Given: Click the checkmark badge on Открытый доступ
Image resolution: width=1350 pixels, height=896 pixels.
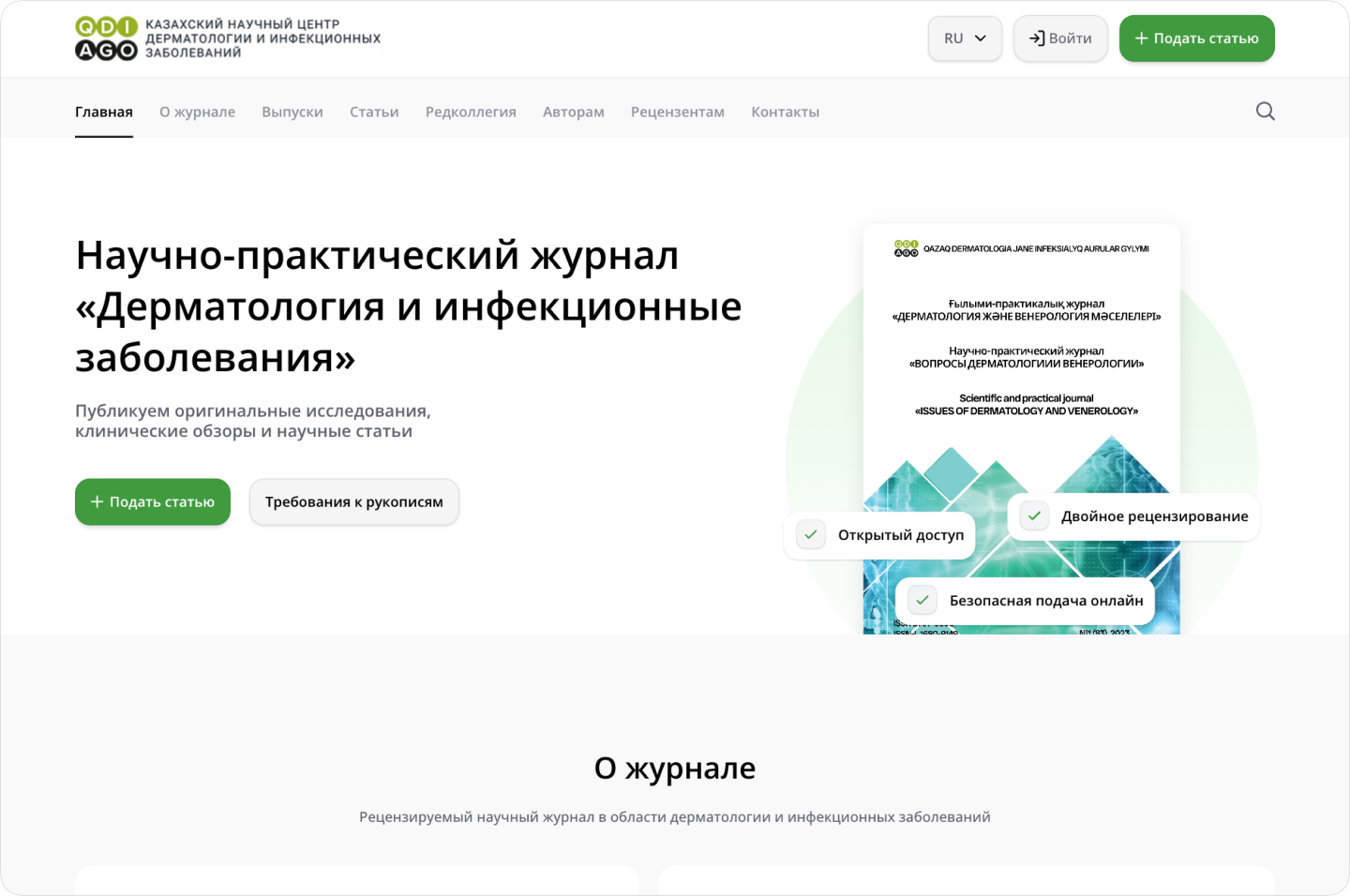Looking at the screenshot, I should [x=810, y=534].
